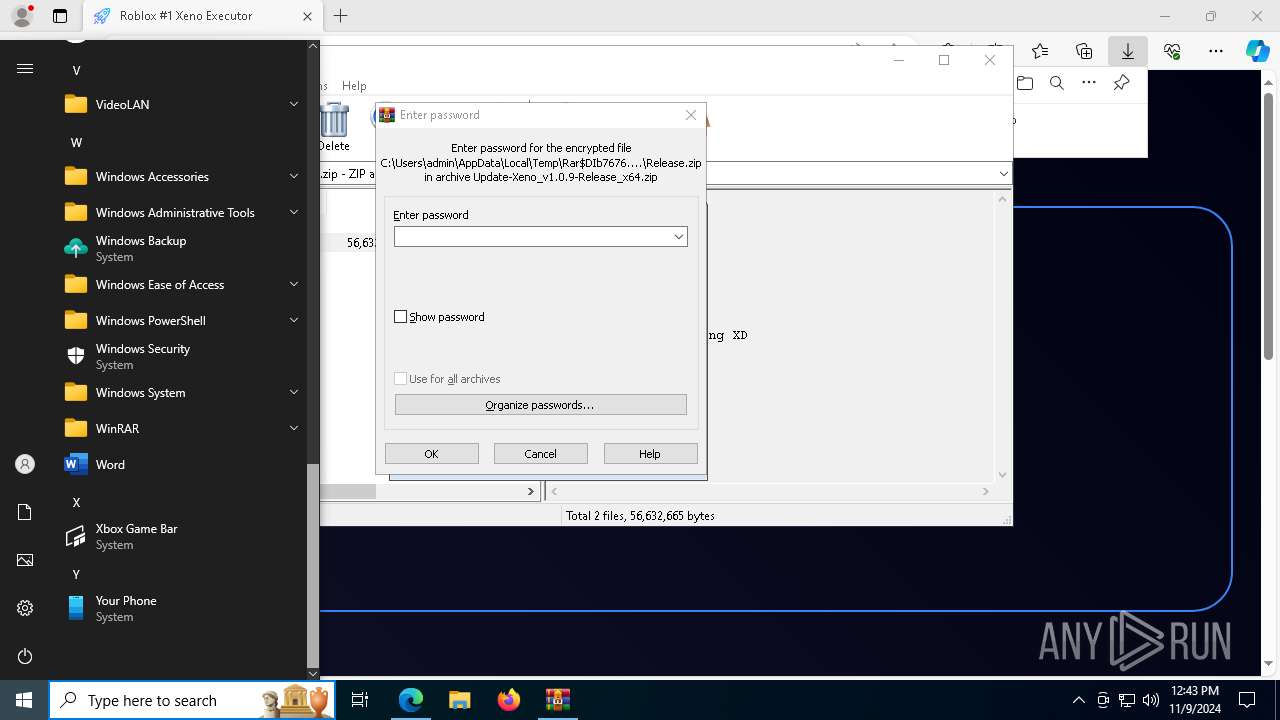
Task: Open Pictures icon in Start rail
Action: click(x=25, y=560)
